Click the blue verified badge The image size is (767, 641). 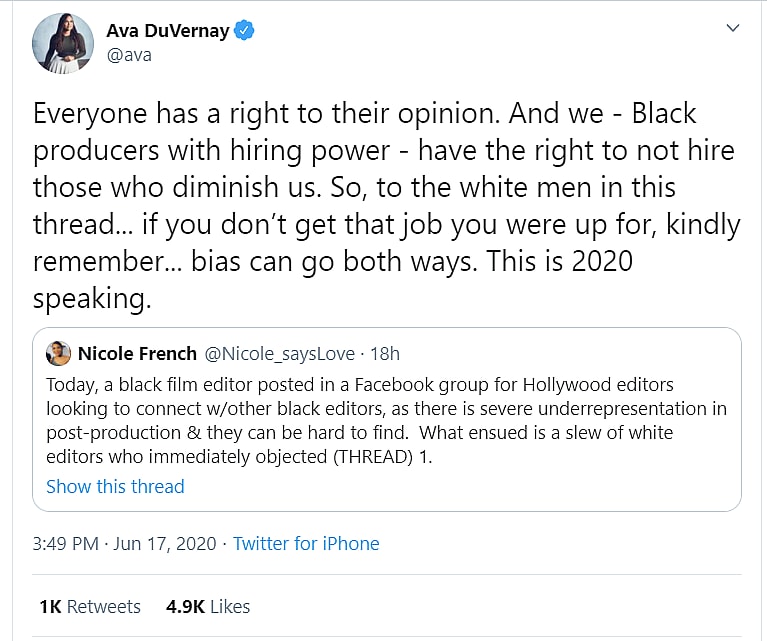tap(244, 30)
